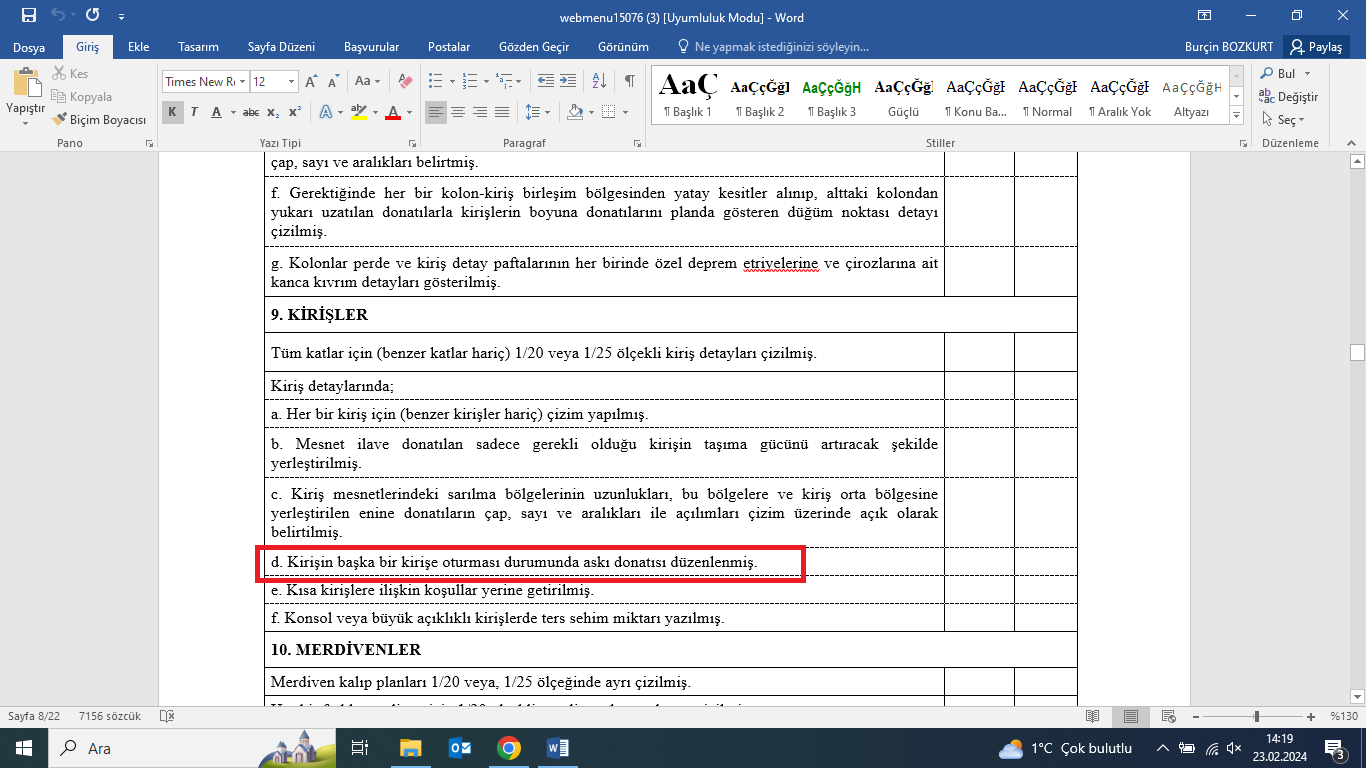This screenshot has height=768, width=1366.
Task: Apply bulleted list
Action: [x=435, y=82]
